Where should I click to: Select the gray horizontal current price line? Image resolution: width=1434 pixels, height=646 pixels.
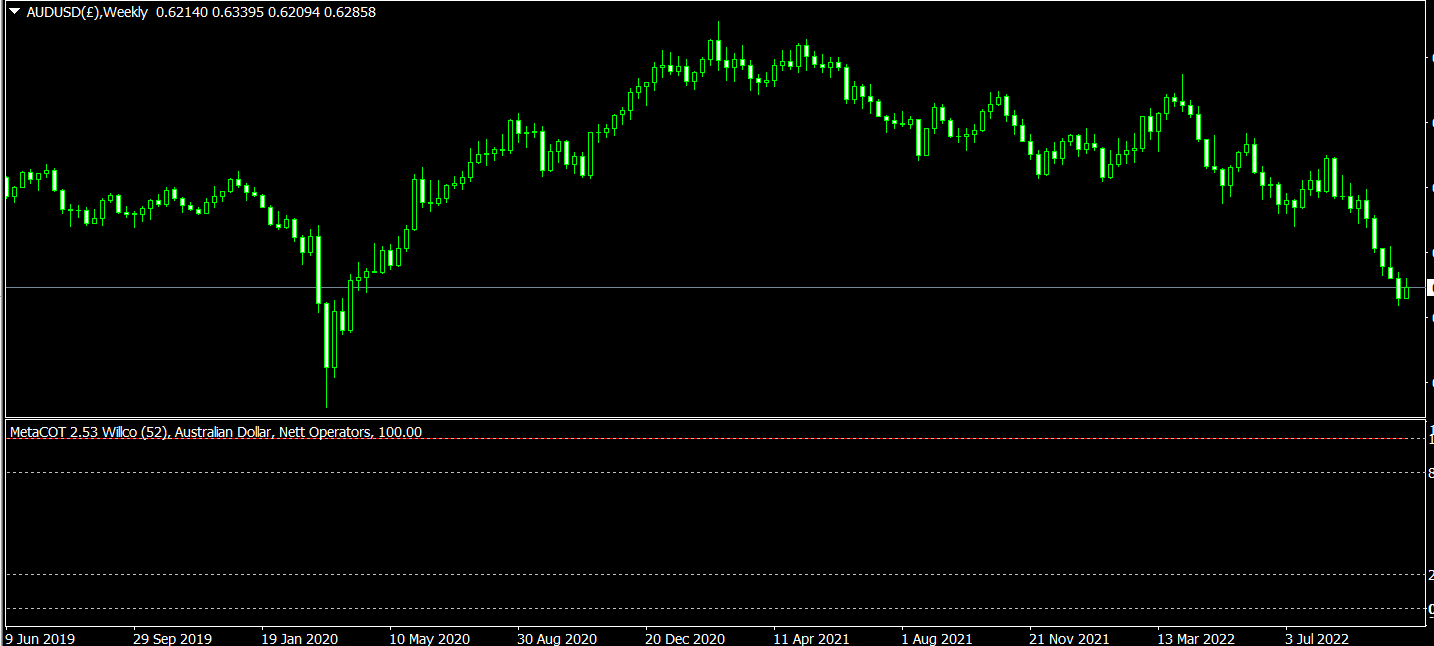[714, 288]
